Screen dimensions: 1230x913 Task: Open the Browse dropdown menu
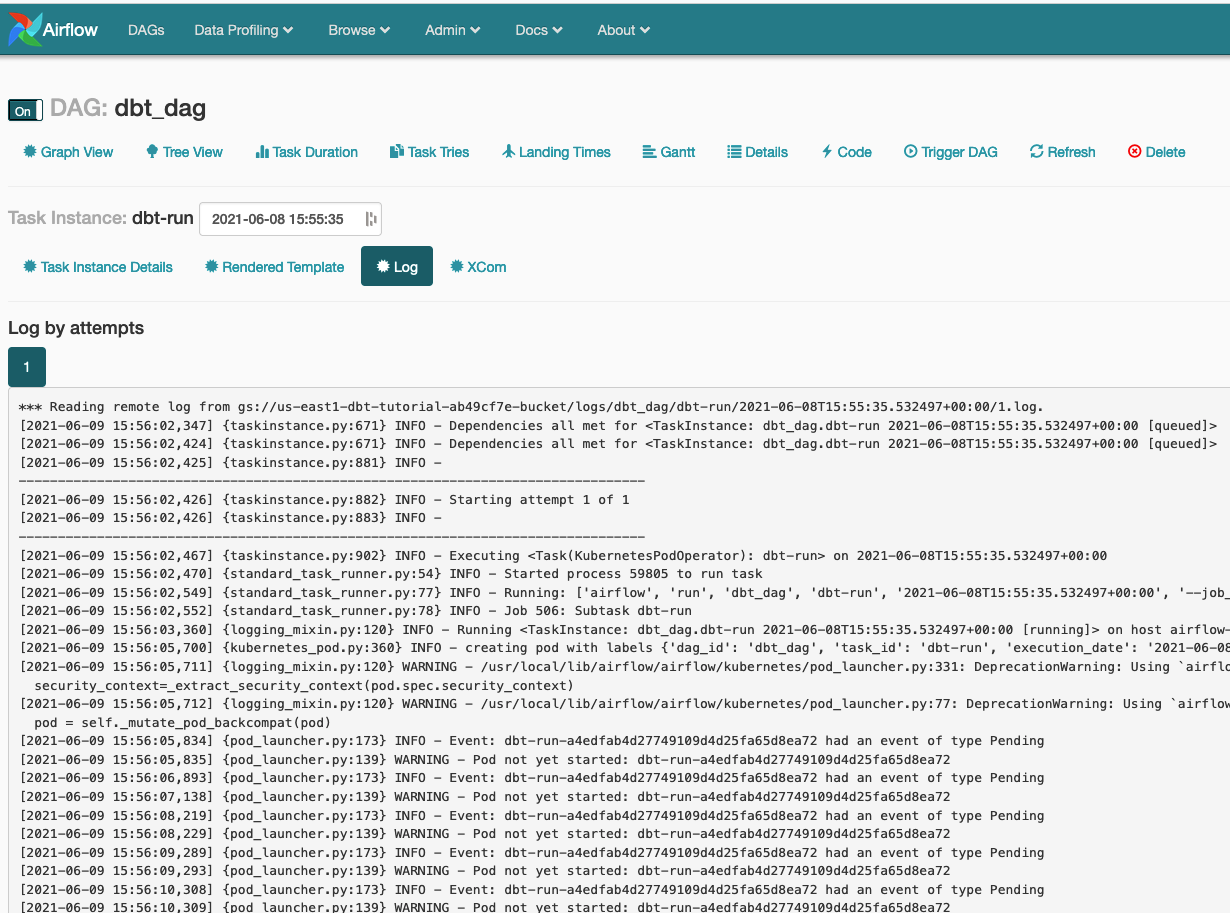[358, 30]
